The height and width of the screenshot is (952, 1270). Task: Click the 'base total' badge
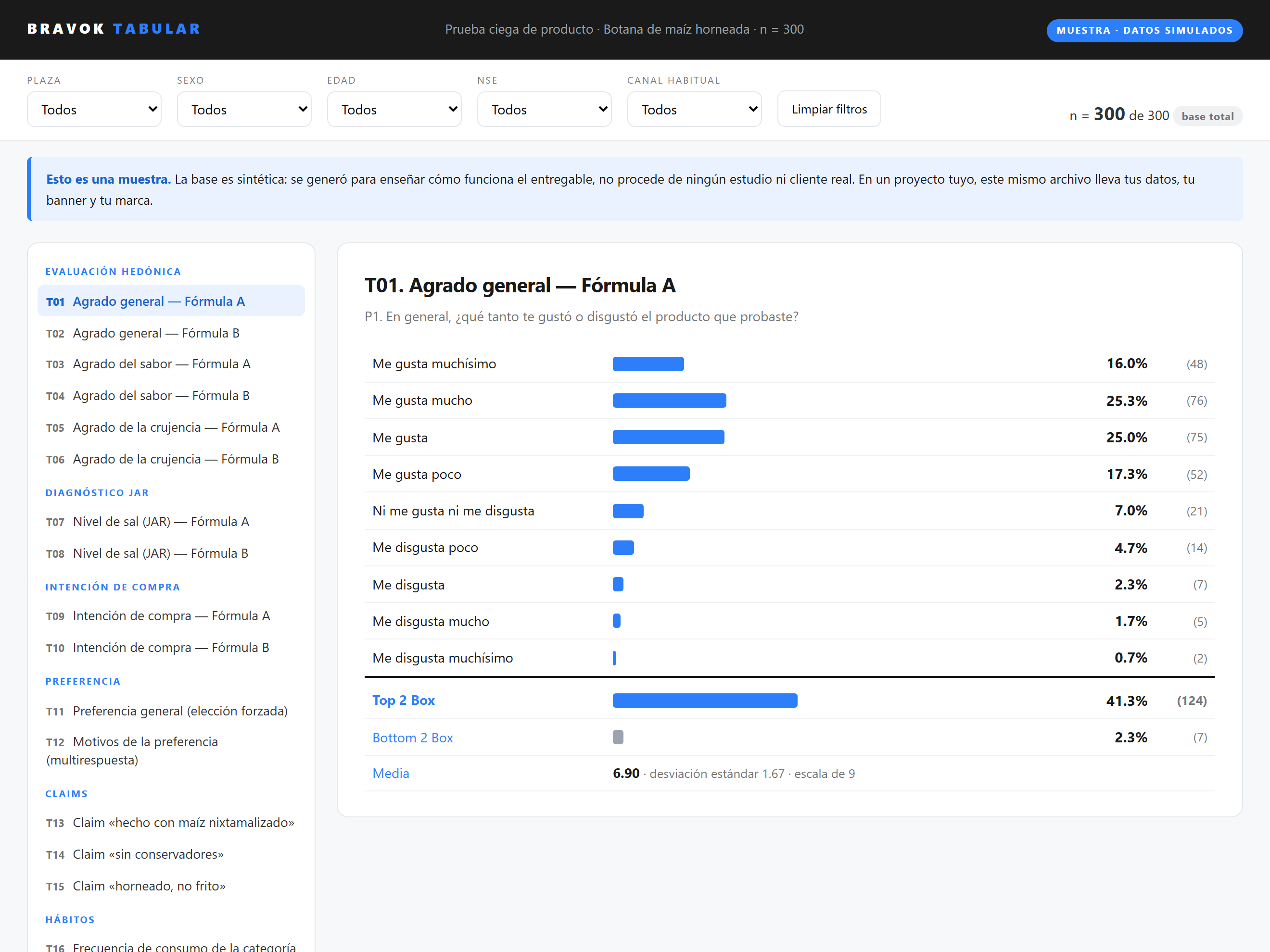[x=1207, y=116]
